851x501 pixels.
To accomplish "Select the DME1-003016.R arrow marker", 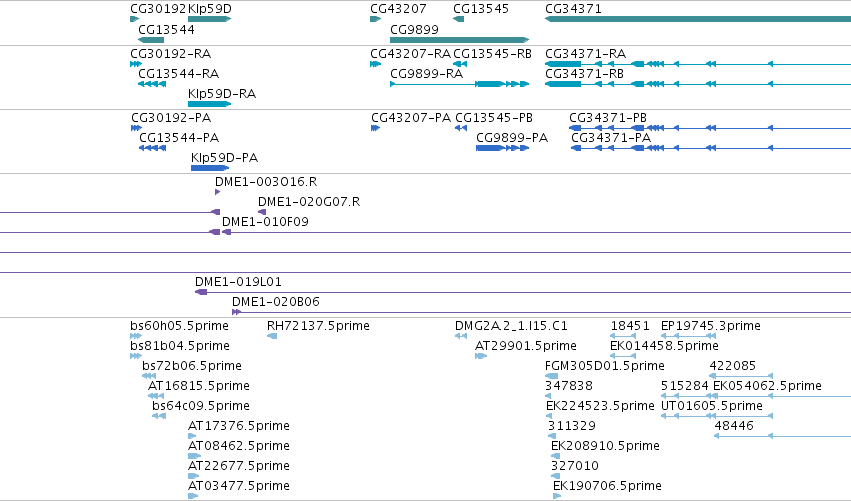I will point(217,192).
